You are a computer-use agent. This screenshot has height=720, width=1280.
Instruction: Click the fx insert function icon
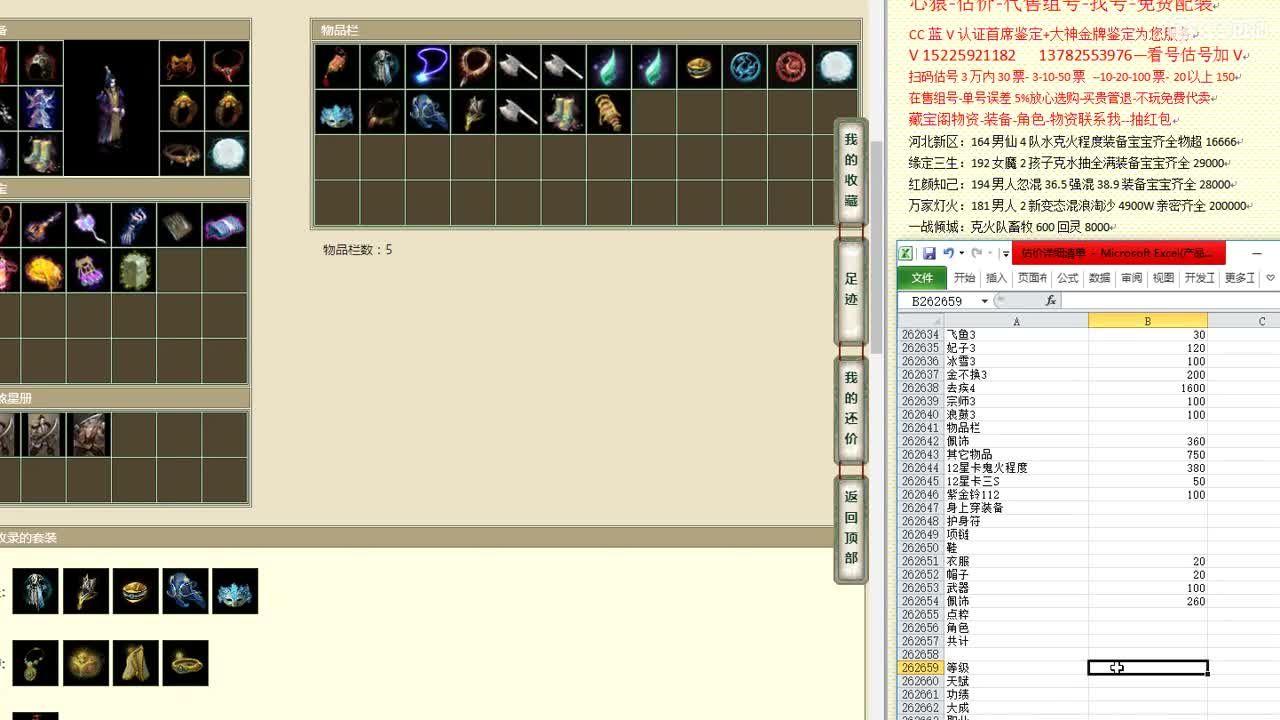[1051, 301]
